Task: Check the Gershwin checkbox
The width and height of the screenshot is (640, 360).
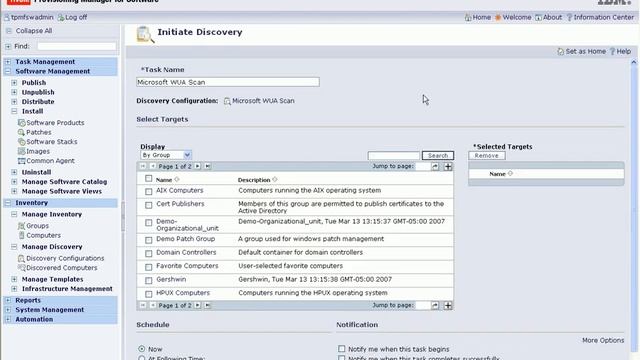Action: (149, 280)
